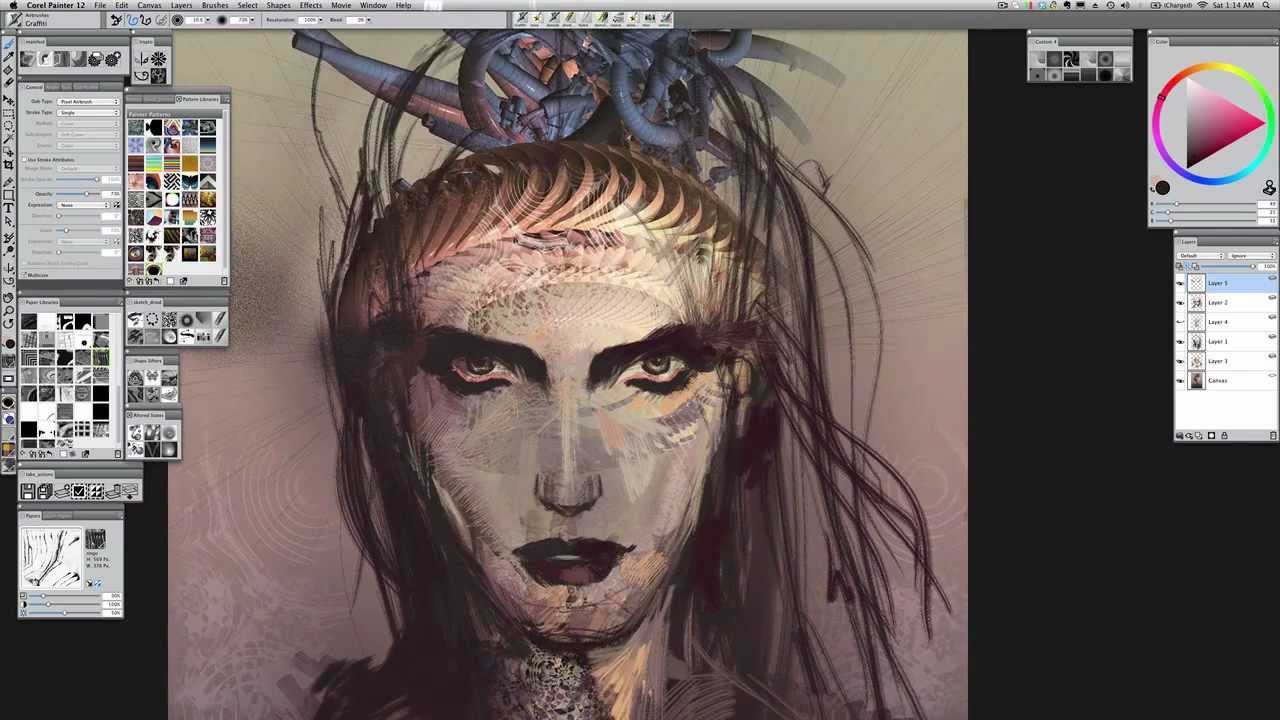Click the trash icon in Pattern Libraries panel

[x=224, y=281]
